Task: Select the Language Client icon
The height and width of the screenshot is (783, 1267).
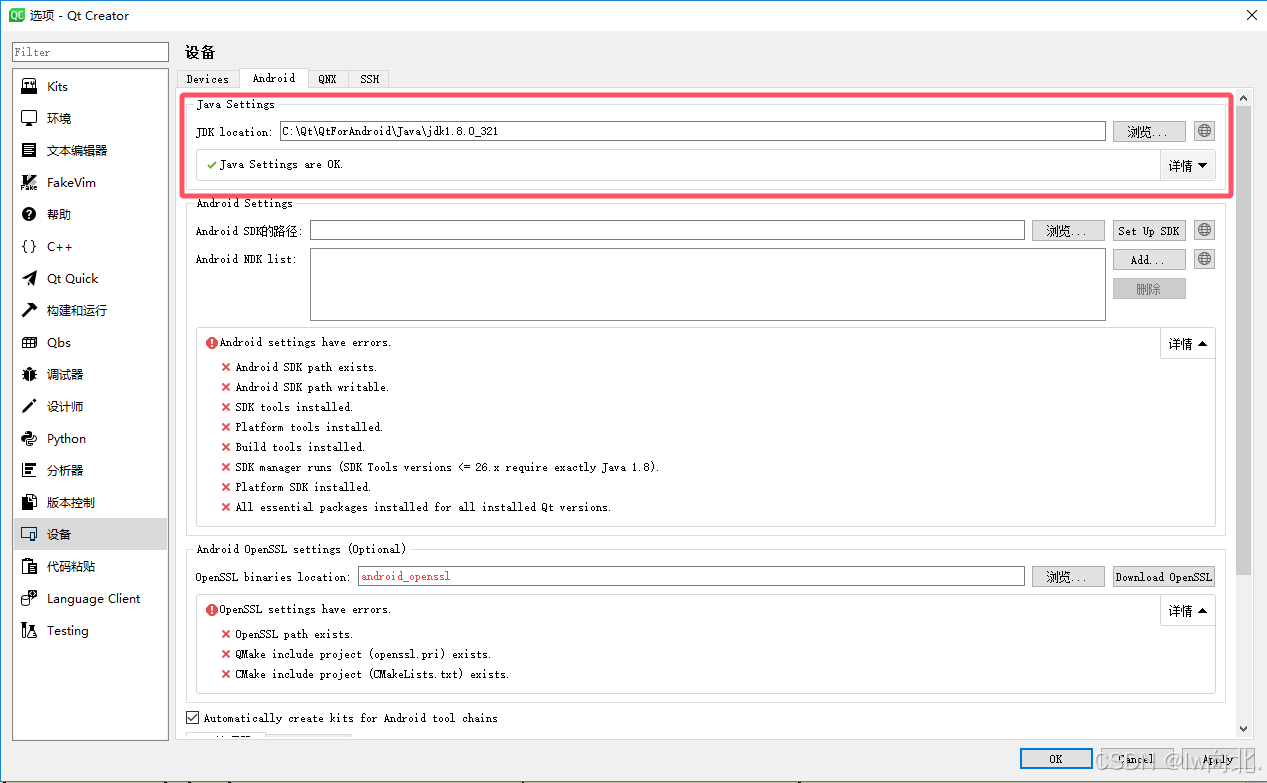Action: pos(29,599)
